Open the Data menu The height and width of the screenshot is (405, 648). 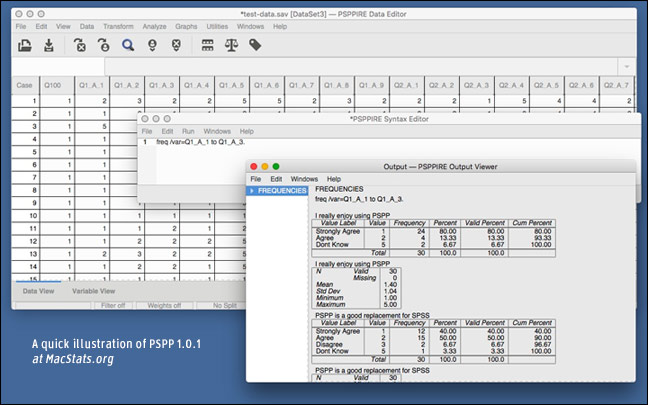tap(87, 26)
